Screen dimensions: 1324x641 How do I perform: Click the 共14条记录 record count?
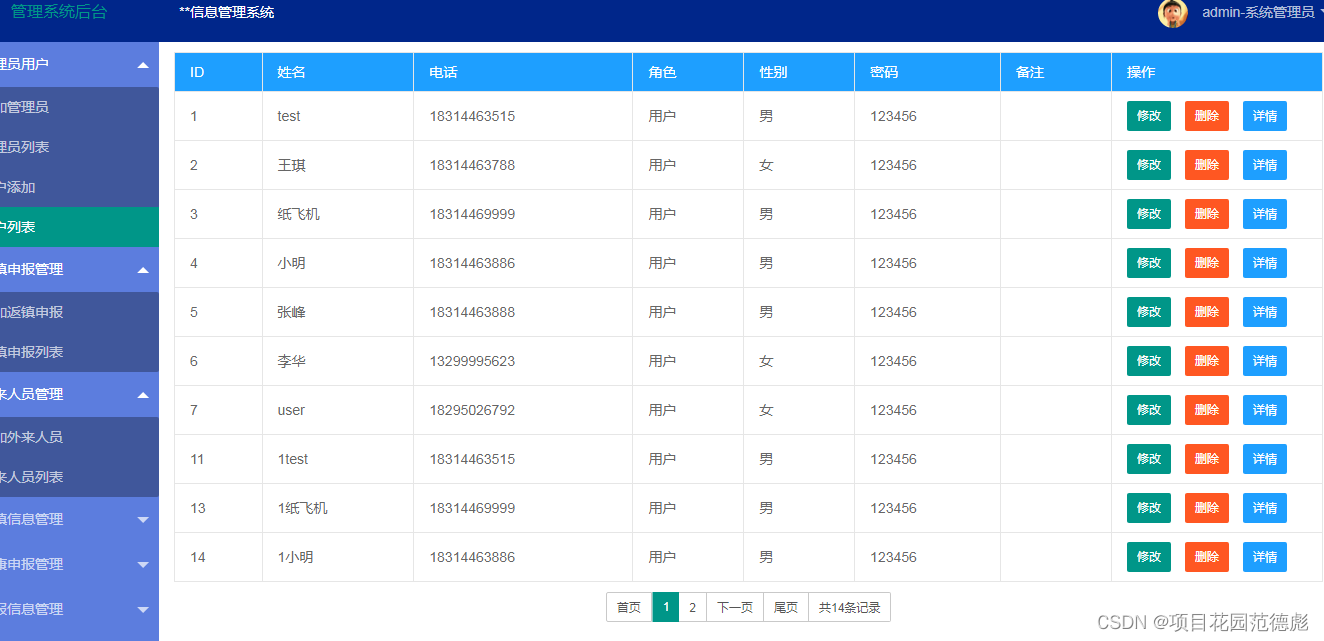coord(850,607)
